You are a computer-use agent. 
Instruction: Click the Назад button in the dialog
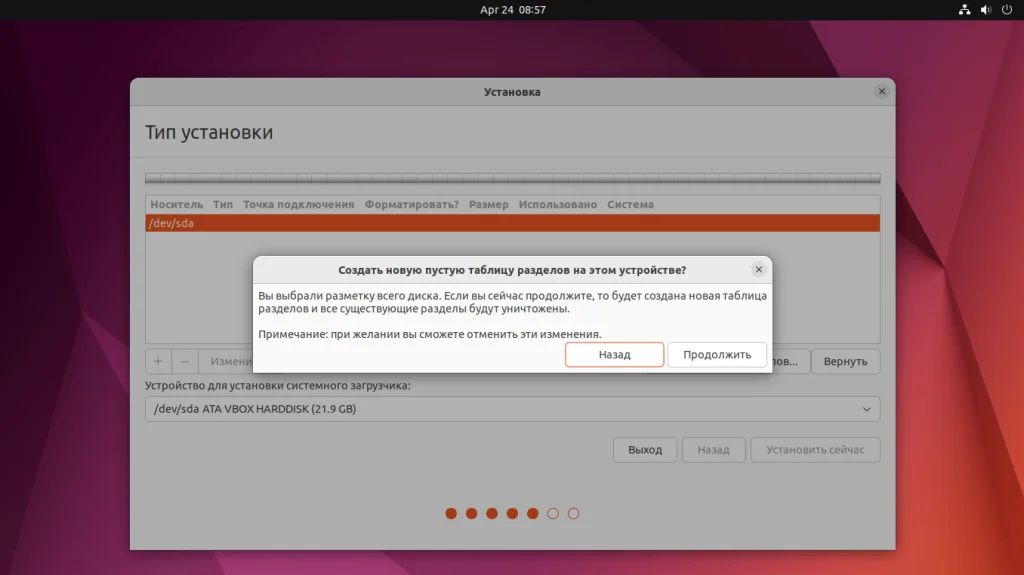coord(614,355)
